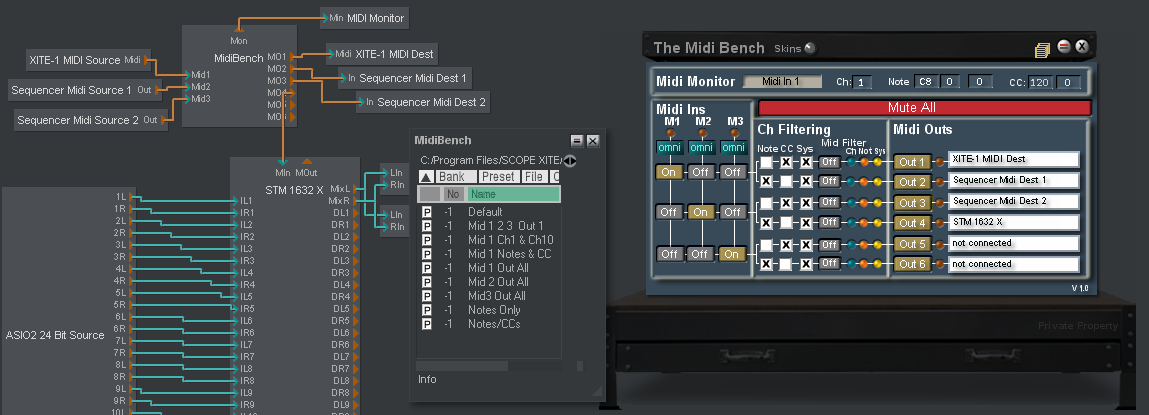Toggle M3 On switch in third Midi Ins row
The image size is (1149, 415).
point(733,254)
